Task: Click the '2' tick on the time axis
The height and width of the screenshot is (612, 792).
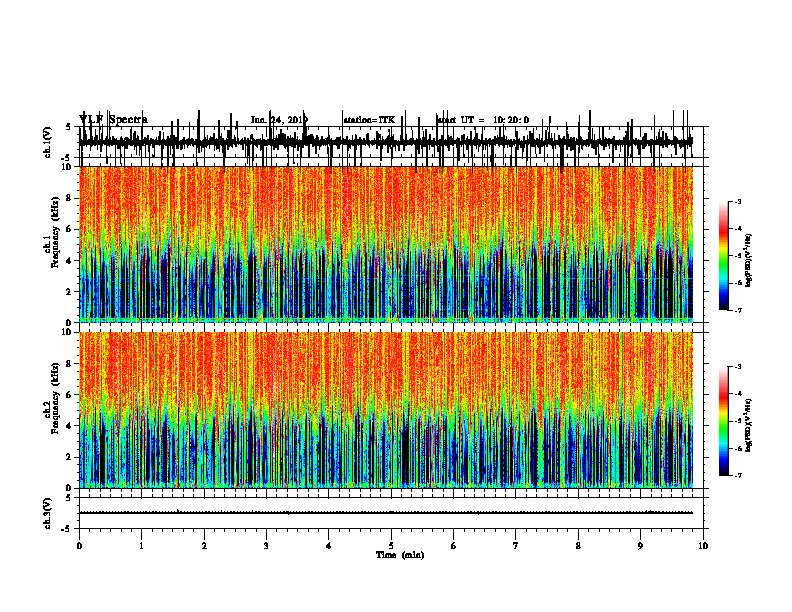Action: [204, 546]
